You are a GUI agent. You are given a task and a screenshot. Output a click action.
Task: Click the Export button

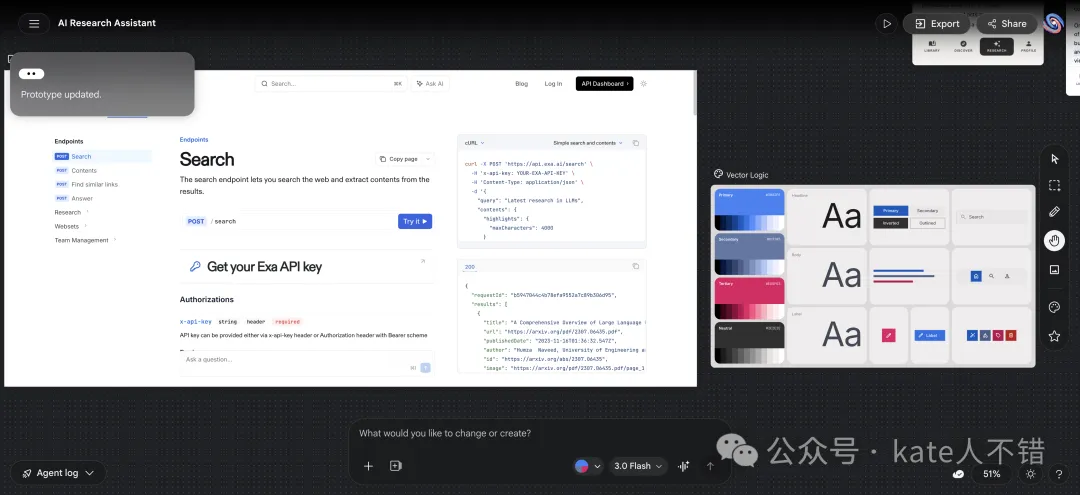936,23
